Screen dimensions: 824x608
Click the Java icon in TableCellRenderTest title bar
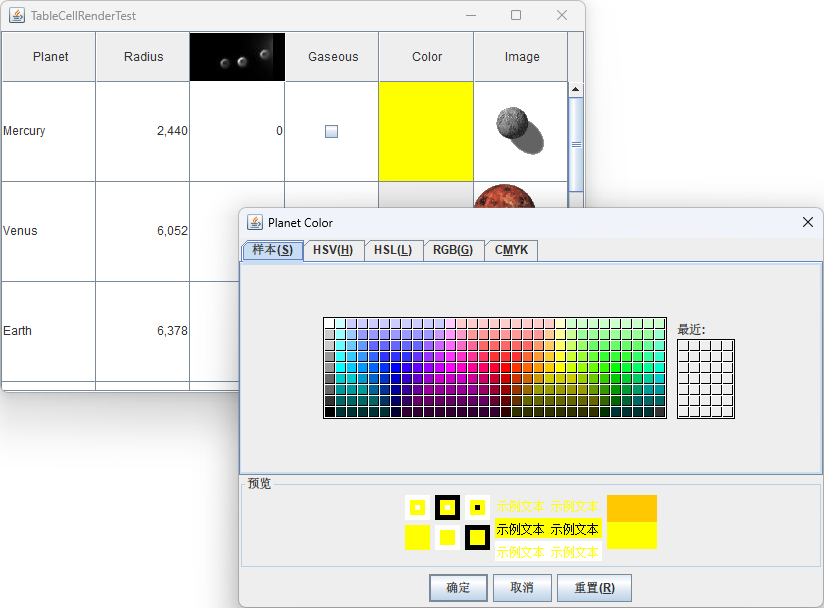(x=17, y=15)
